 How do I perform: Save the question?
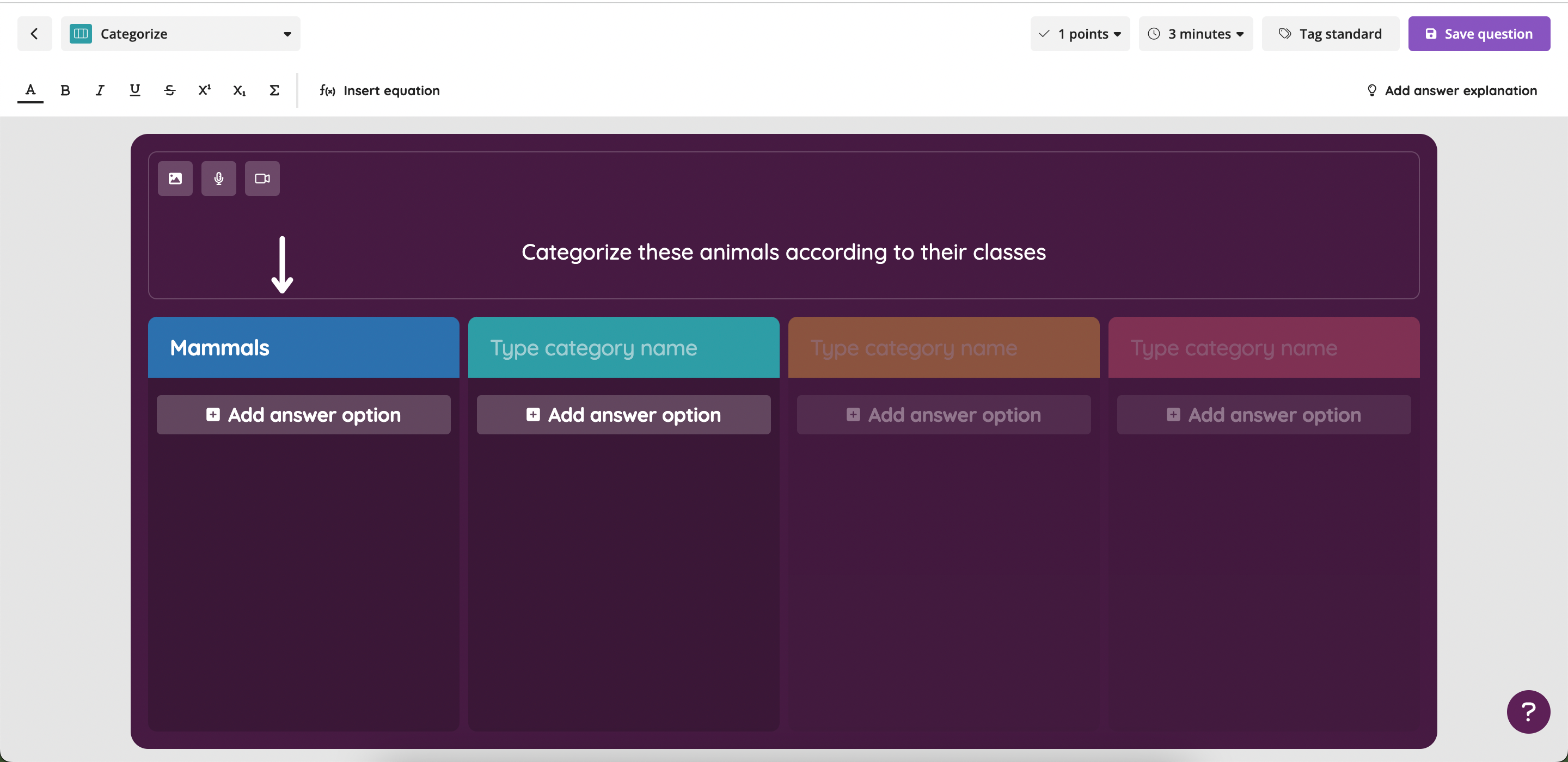pyautogui.click(x=1479, y=34)
